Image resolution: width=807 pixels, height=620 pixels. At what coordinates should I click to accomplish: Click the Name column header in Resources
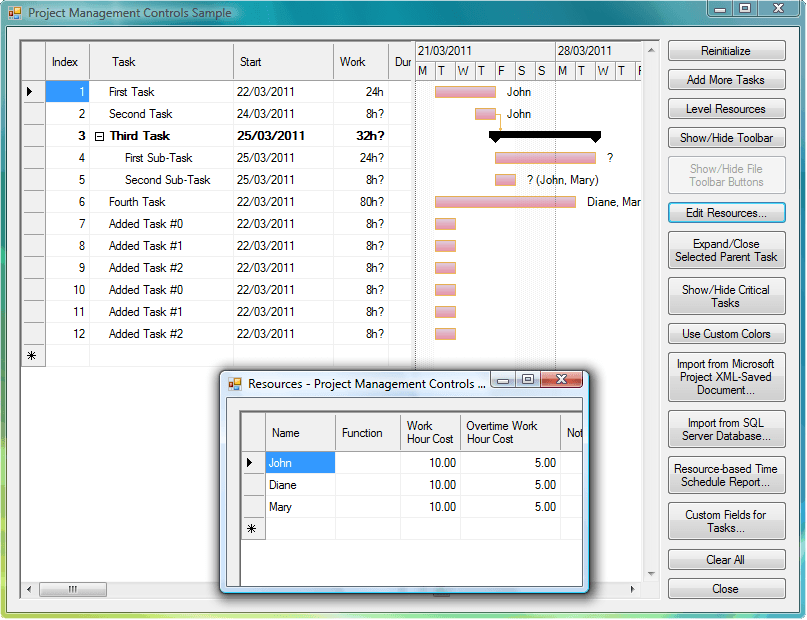(x=300, y=433)
